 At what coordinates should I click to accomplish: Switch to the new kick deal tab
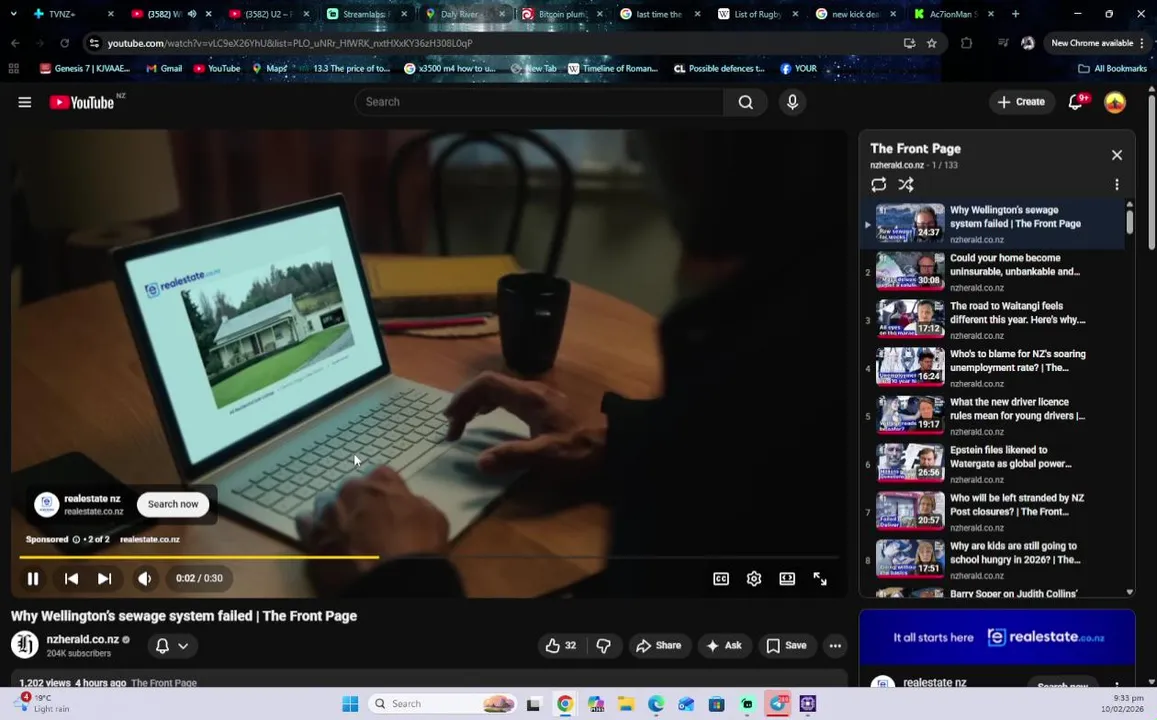pos(856,14)
